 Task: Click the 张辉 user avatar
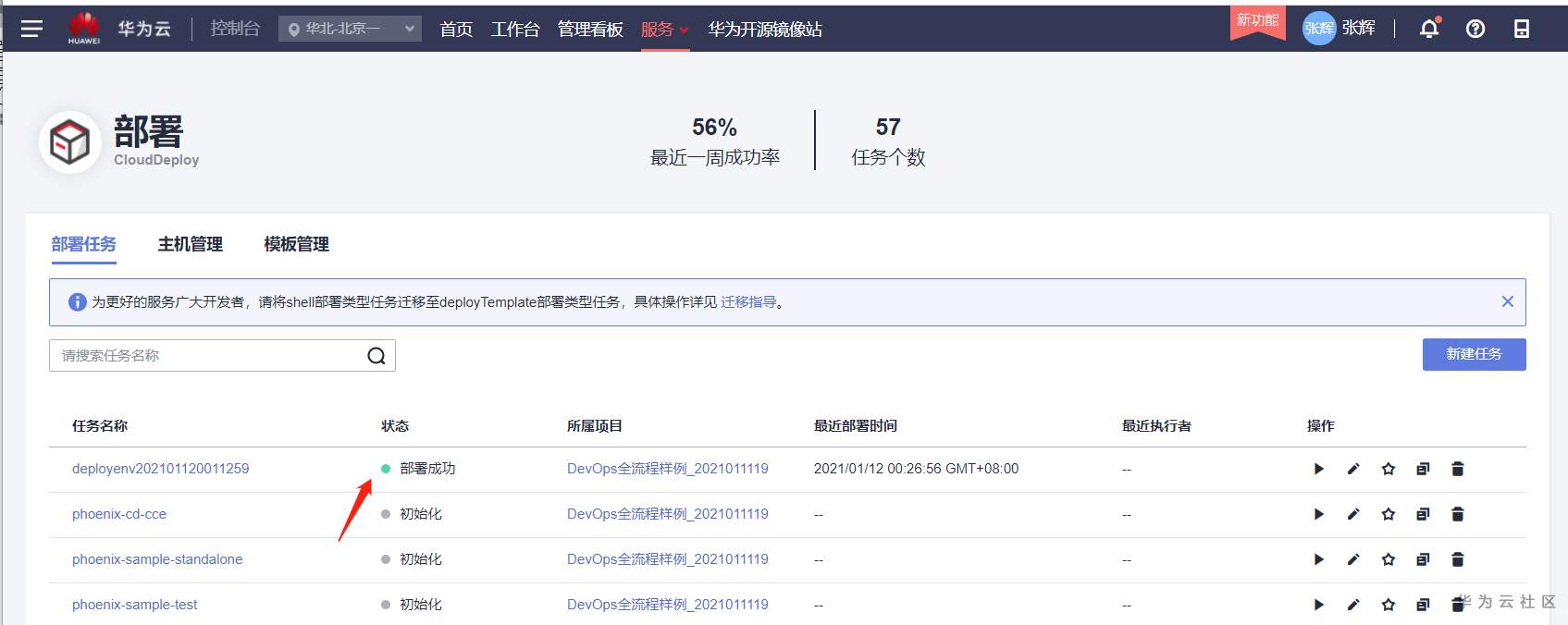coord(1319,29)
